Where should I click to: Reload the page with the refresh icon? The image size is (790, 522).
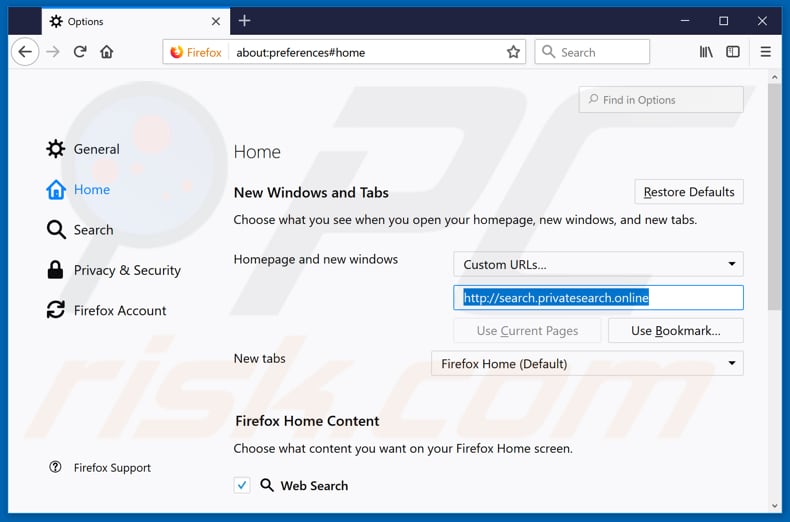(80, 52)
